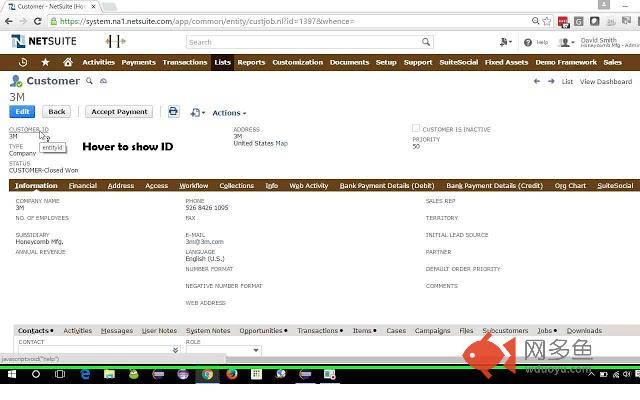Image resolution: width=640 pixels, height=400 pixels.
Task: Click the search magnifier icon in global search
Action: tap(426, 42)
